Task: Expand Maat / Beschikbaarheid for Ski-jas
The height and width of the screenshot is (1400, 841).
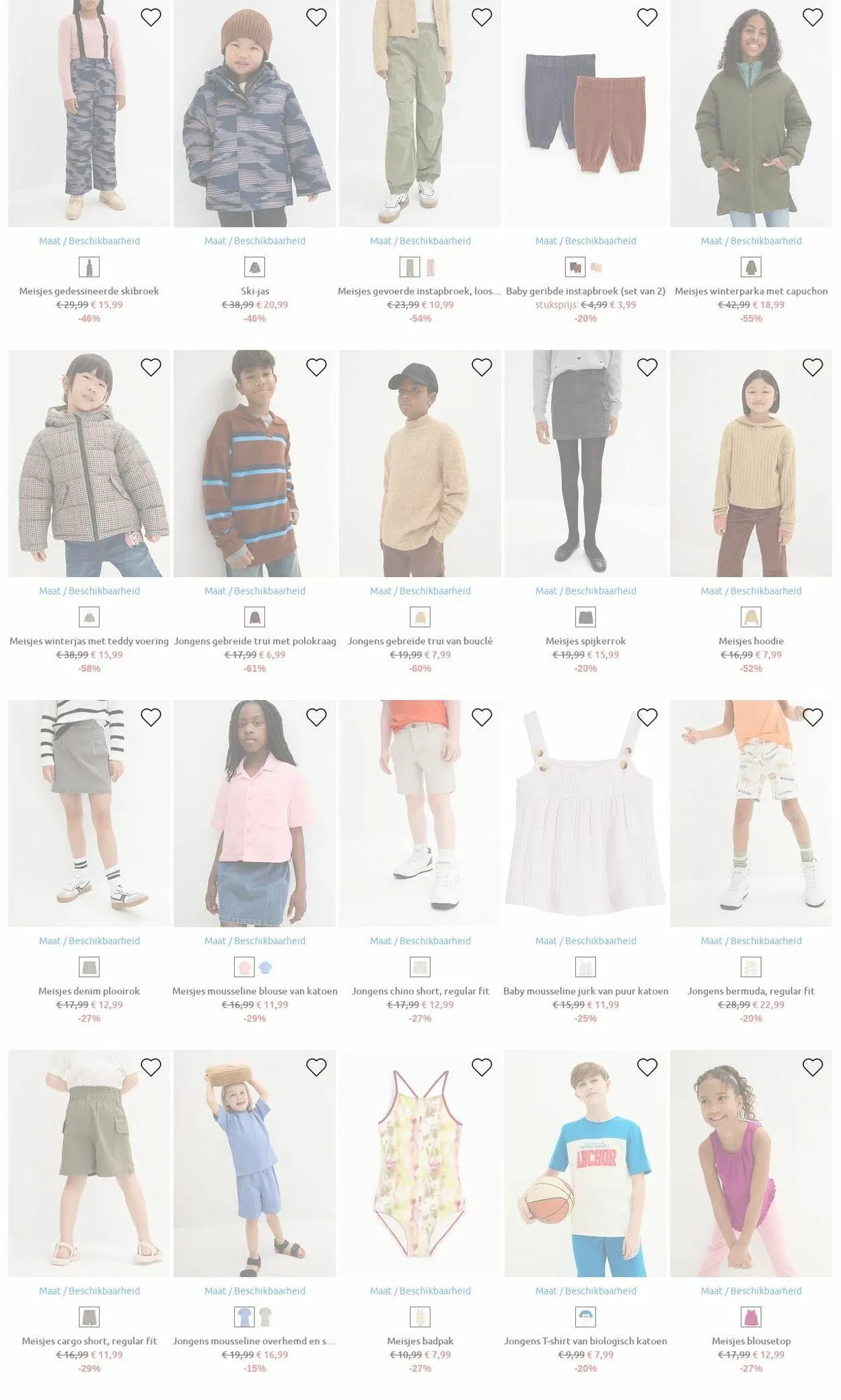Action: point(255,241)
